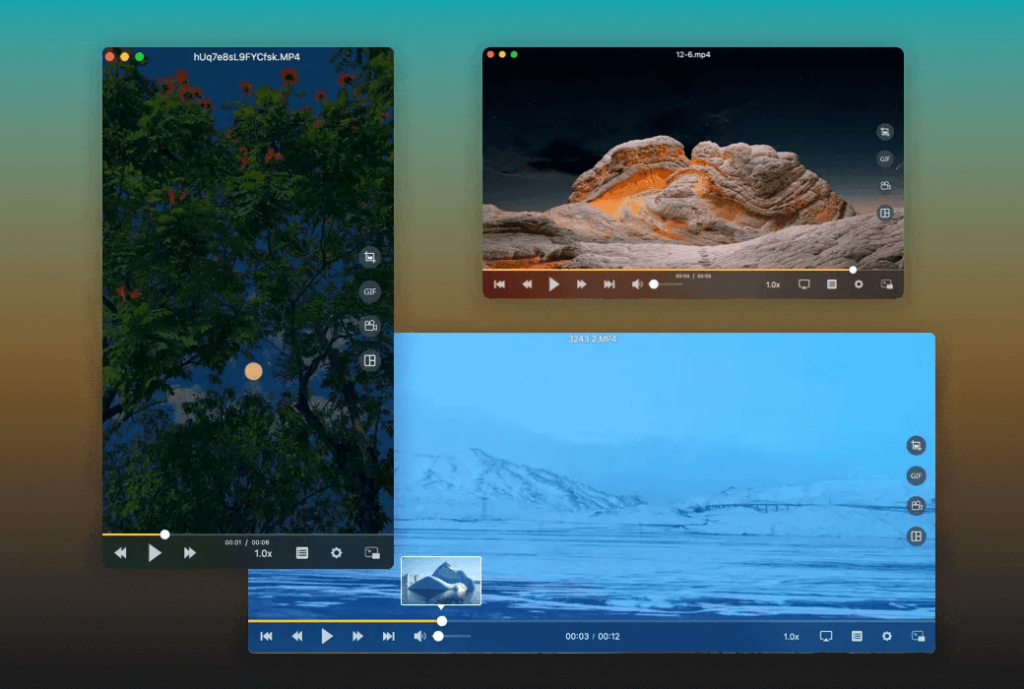Mute the volume in 3243 2.MP4 window
Viewport: 1024px width, 689px height.
(419, 636)
